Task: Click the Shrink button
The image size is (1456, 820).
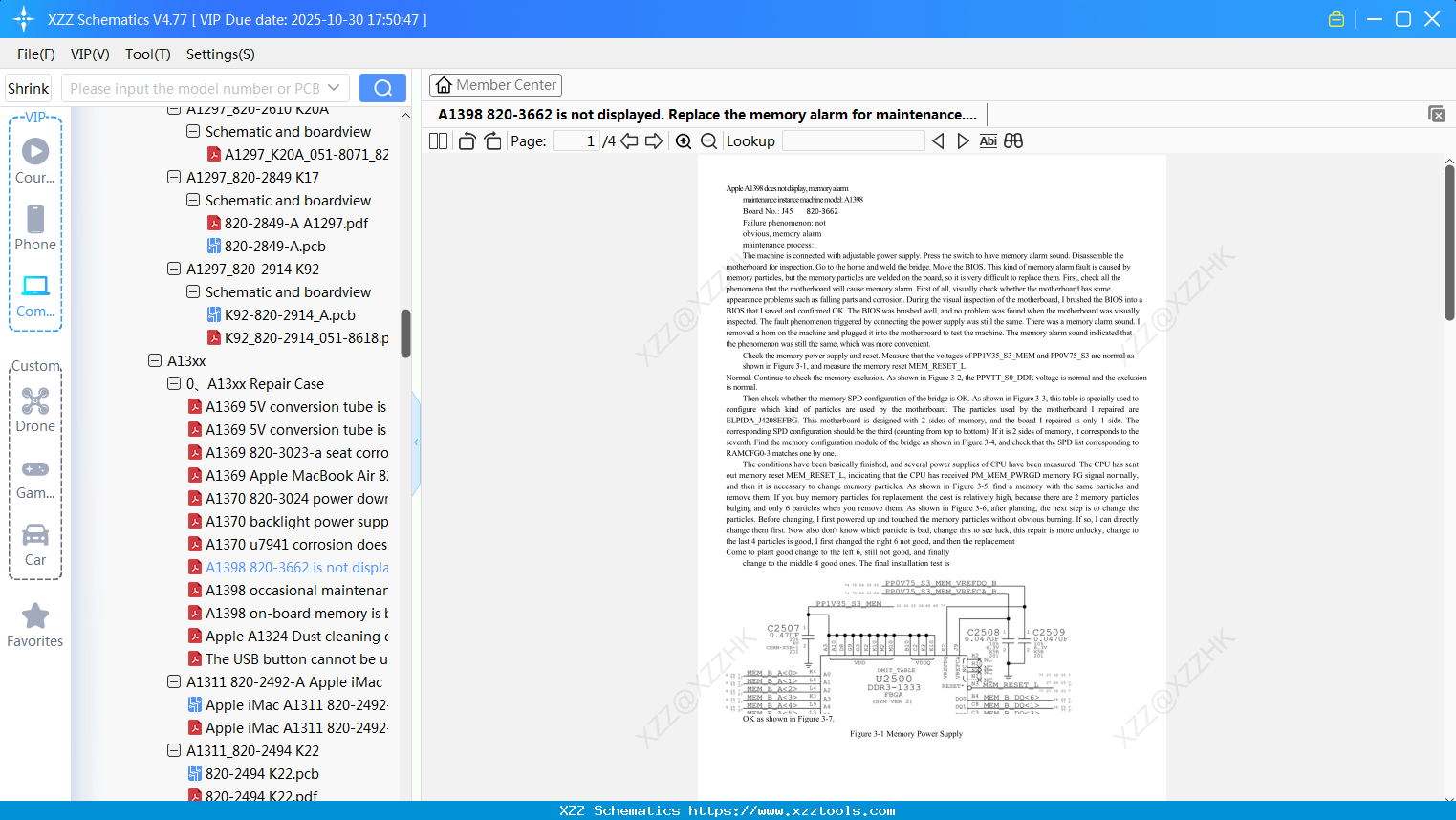Action: 28,88
